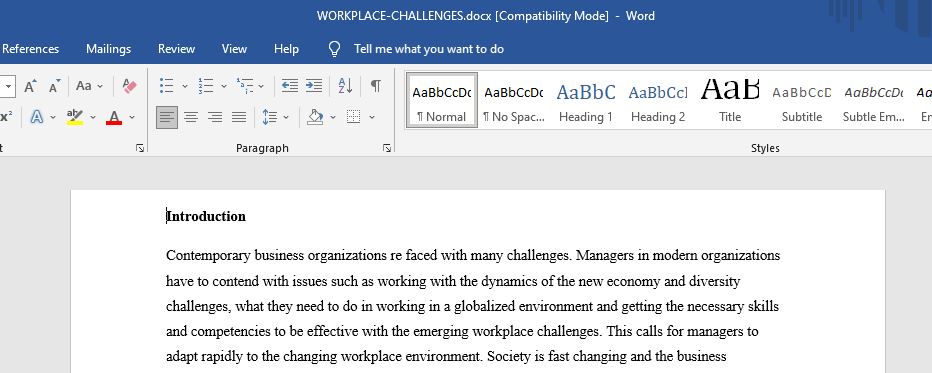This screenshot has width=932, height=373.
Task: Apply the Normal style
Action: click(x=442, y=100)
